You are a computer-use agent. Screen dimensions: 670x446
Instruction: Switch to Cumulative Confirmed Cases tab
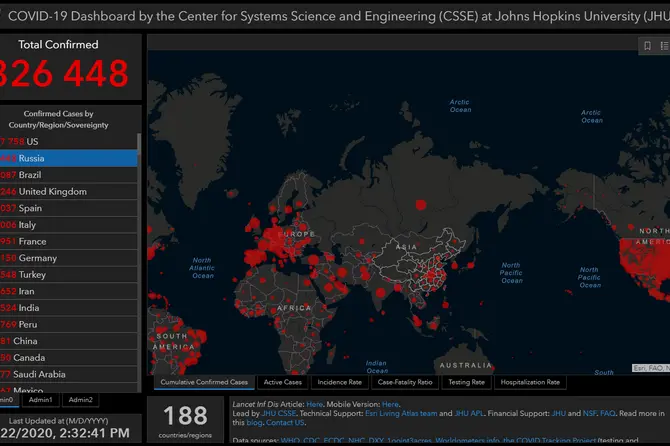(205, 382)
